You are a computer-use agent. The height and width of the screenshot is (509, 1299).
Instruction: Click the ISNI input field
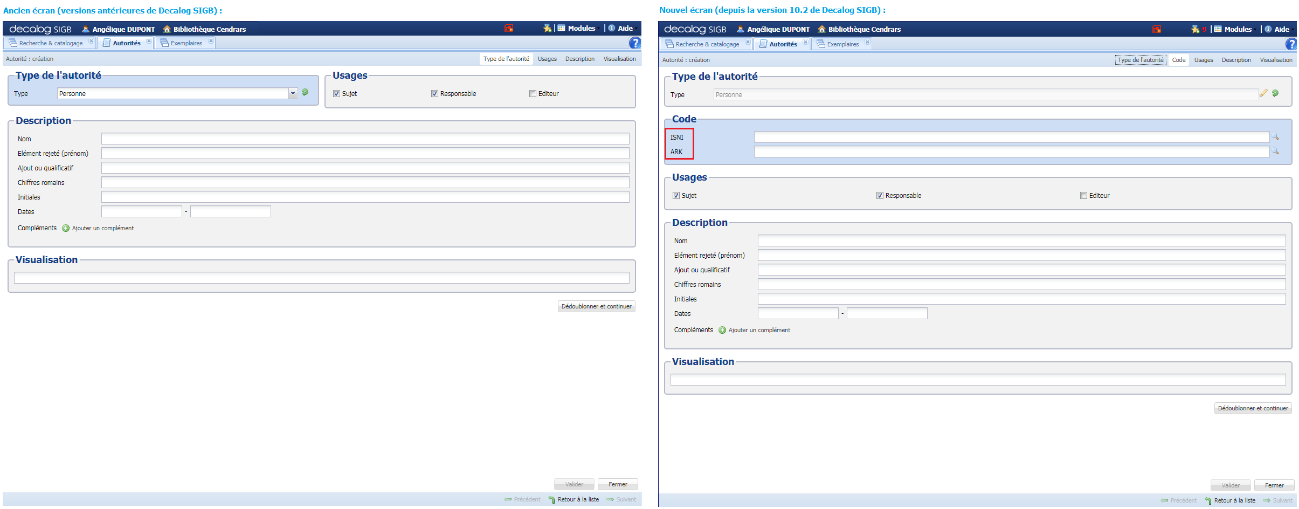click(1011, 138)
